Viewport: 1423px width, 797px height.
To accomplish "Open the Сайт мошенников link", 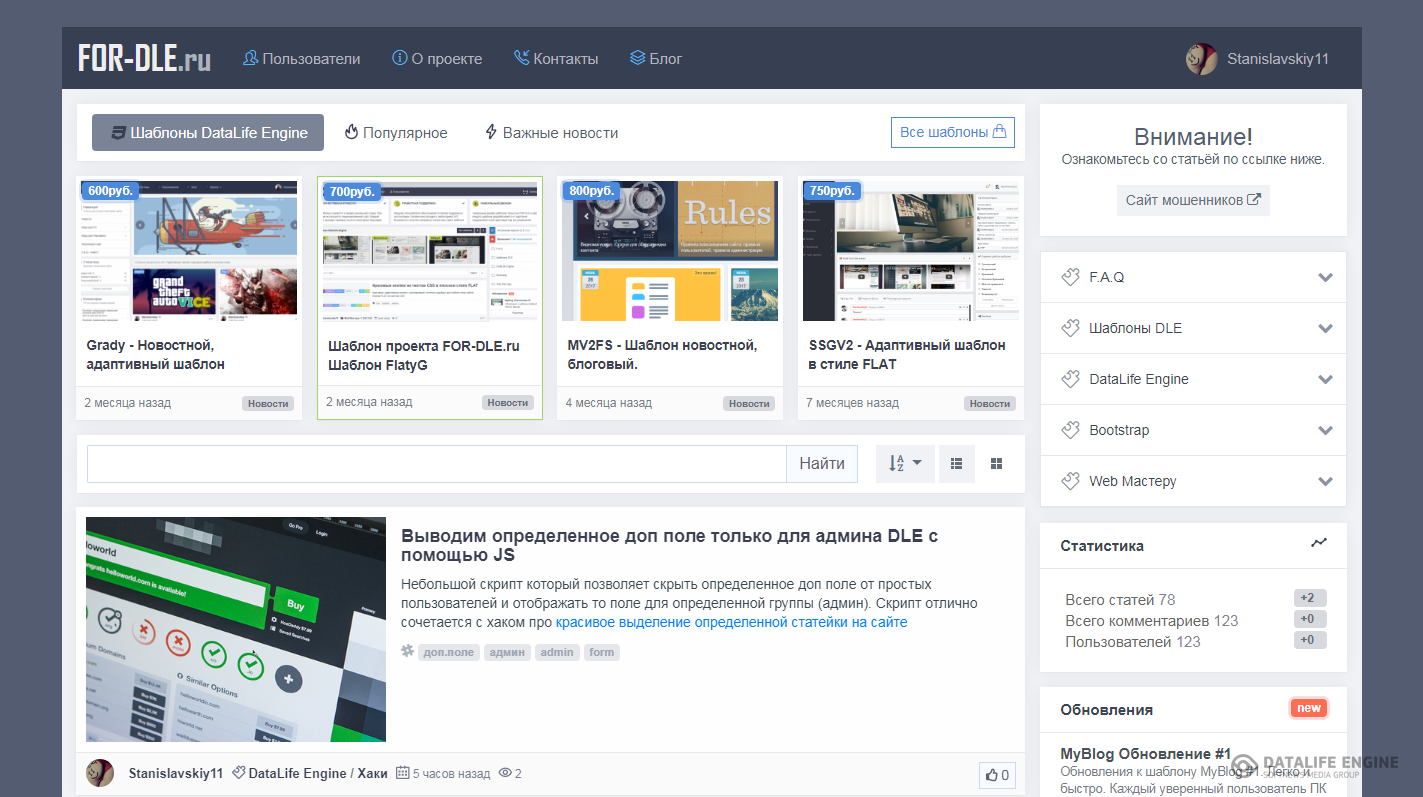I will tap(1192, 200).
